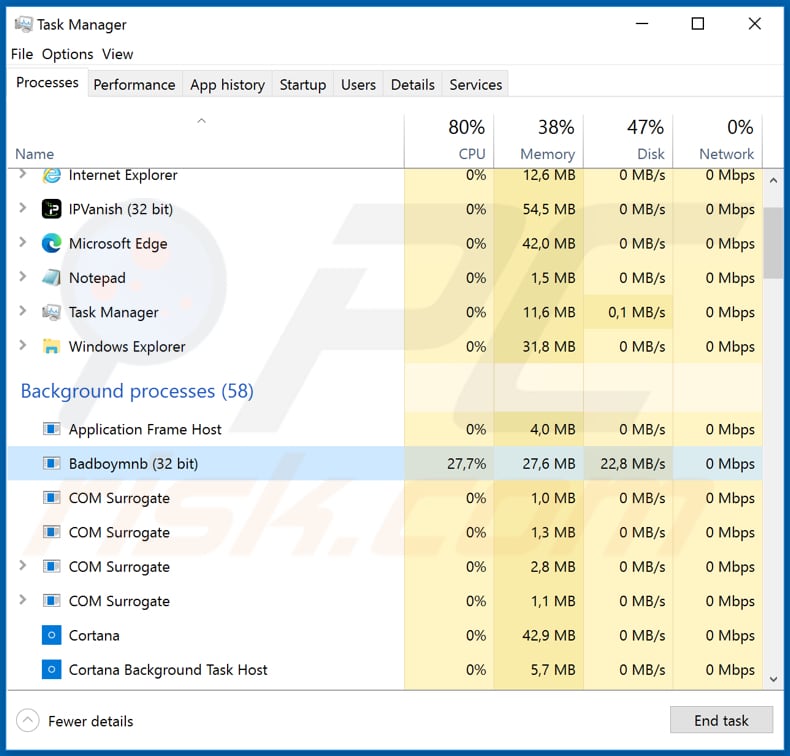Switch to the Services tab
Screen dimensions: 790x756
(x=476, y=85)
